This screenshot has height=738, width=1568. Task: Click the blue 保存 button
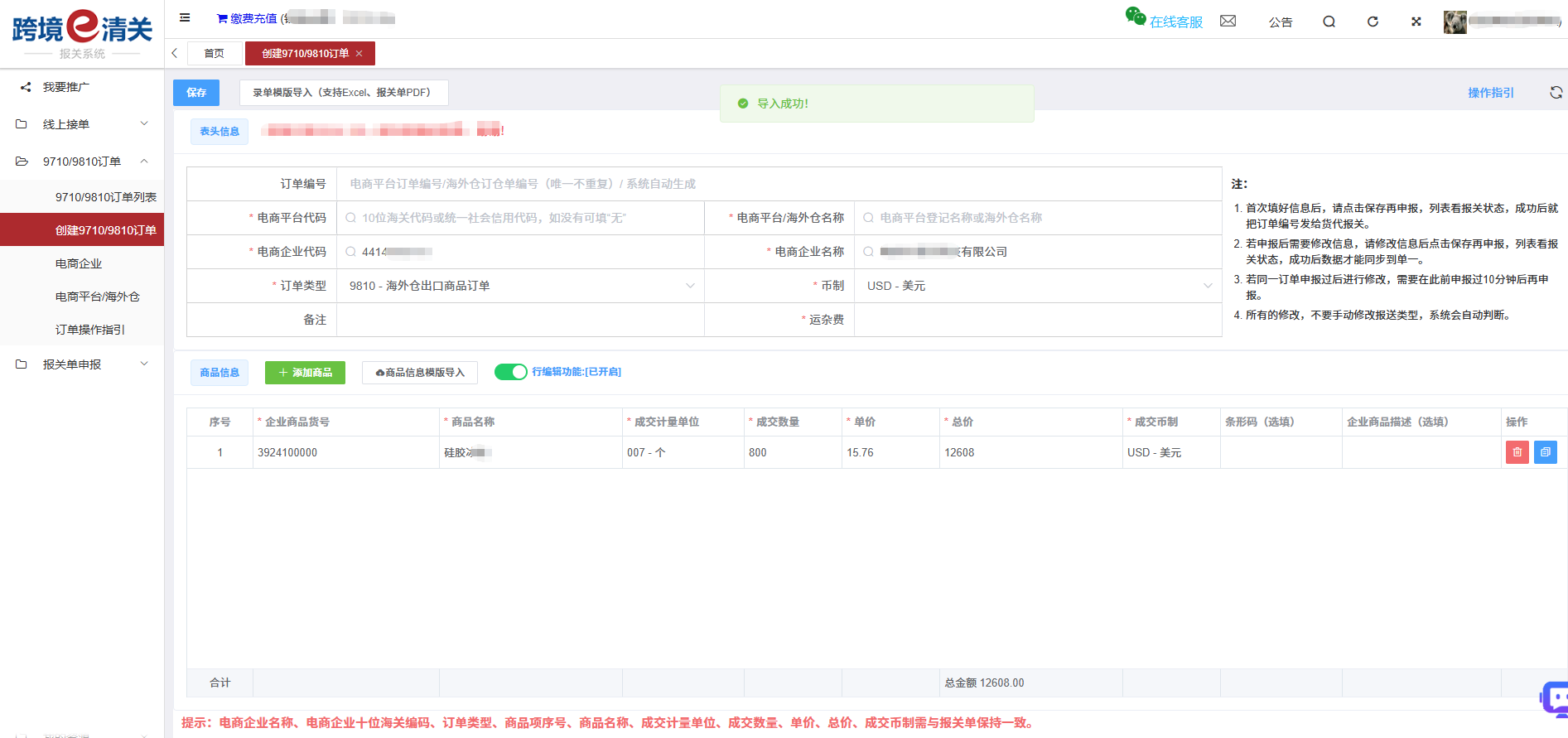click(196, 93)
